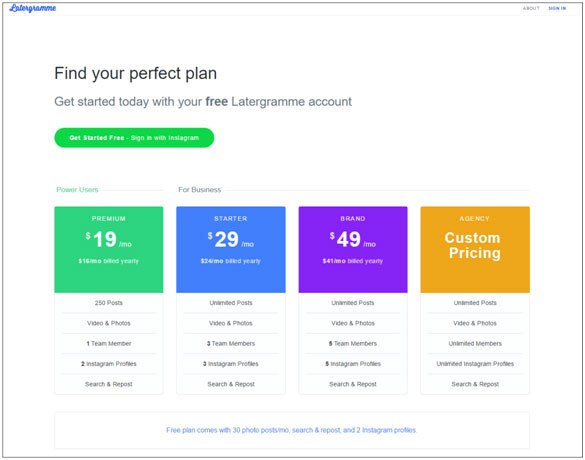
Task: Click Search & Repost under Premium
Action: [x=109, y=384]
